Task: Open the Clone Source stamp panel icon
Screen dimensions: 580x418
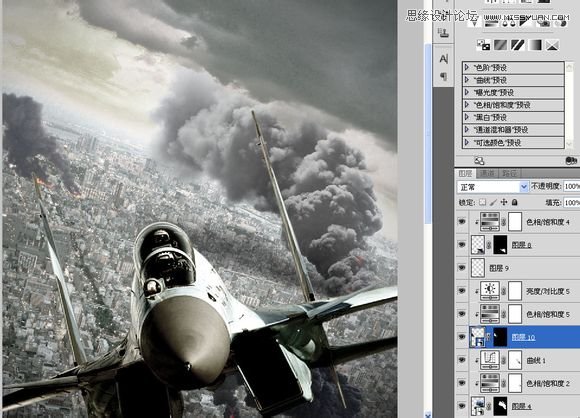Action: pos(444,33)
